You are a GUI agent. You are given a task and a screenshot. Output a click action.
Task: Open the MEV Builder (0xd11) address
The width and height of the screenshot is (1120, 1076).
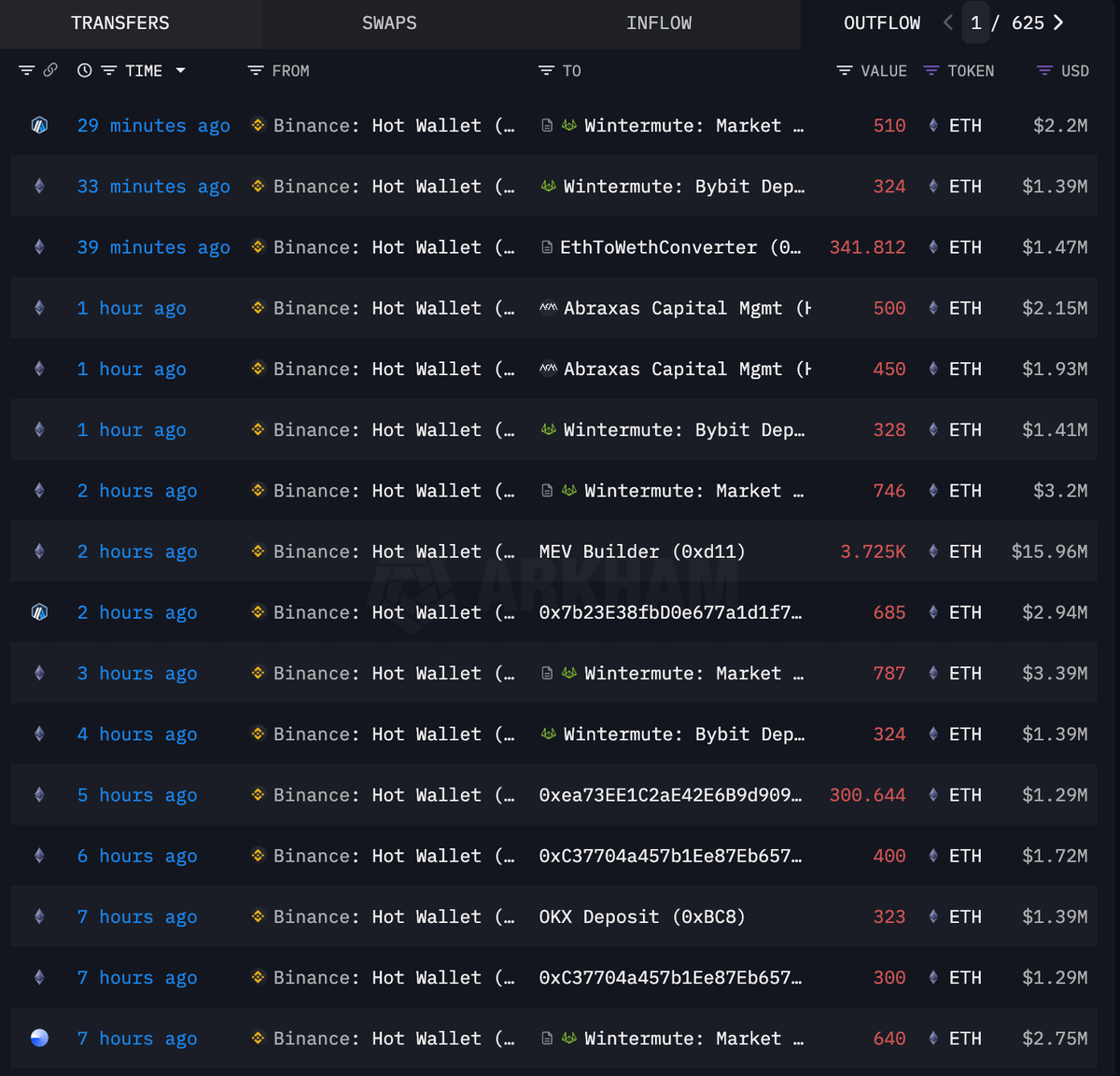click(642, 552)
